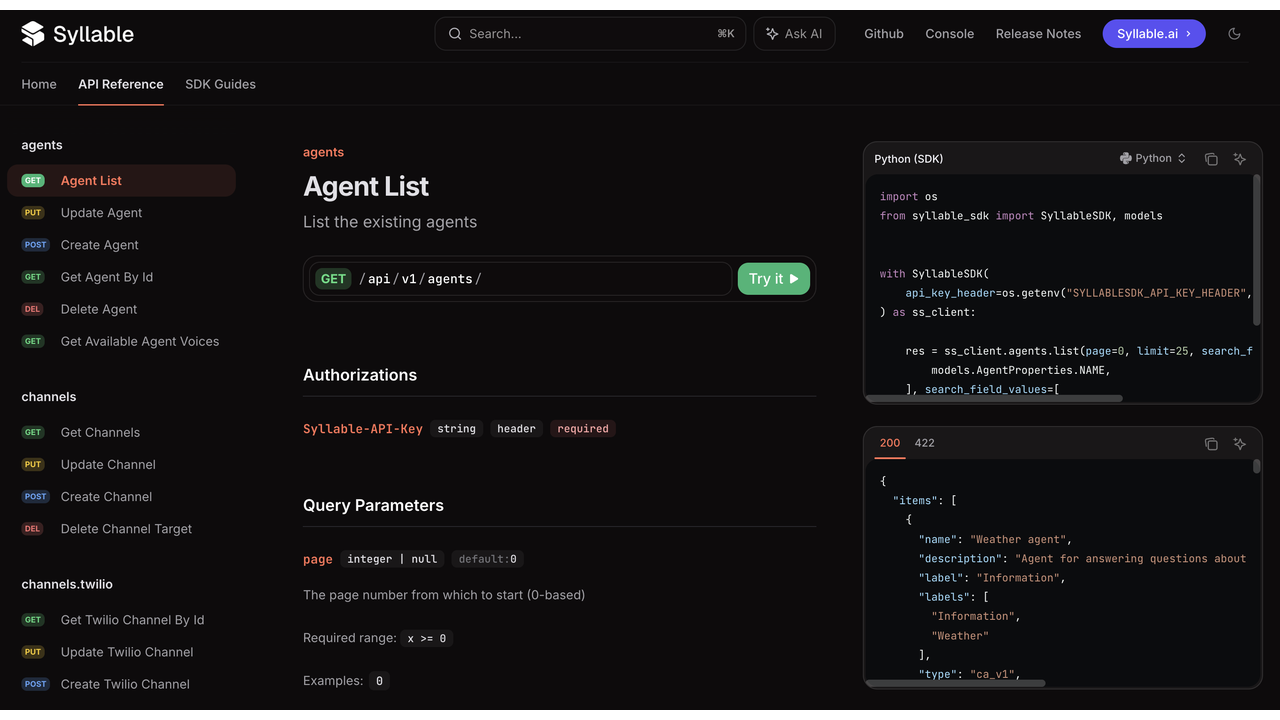Open Get Channels page
The width and height of the screenshot is (1280, 720).
click(x=100, y=433)
